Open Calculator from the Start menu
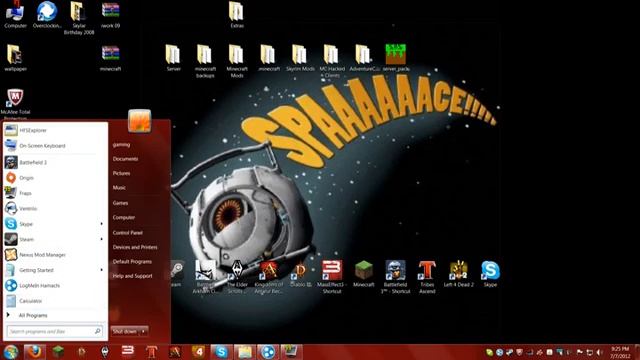This screenshot has height=360, width=640. [x=55, y=301]
